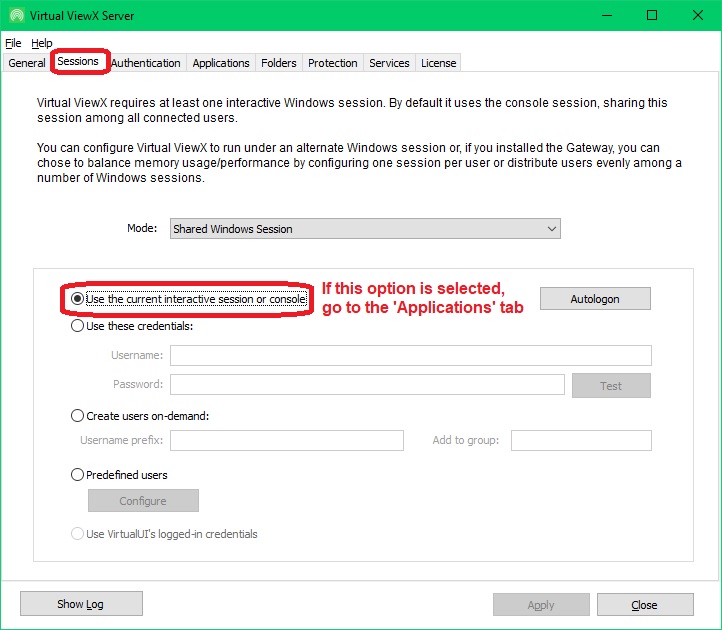
Task: Click the Add to group field
Action: click(x=582, y=441)
